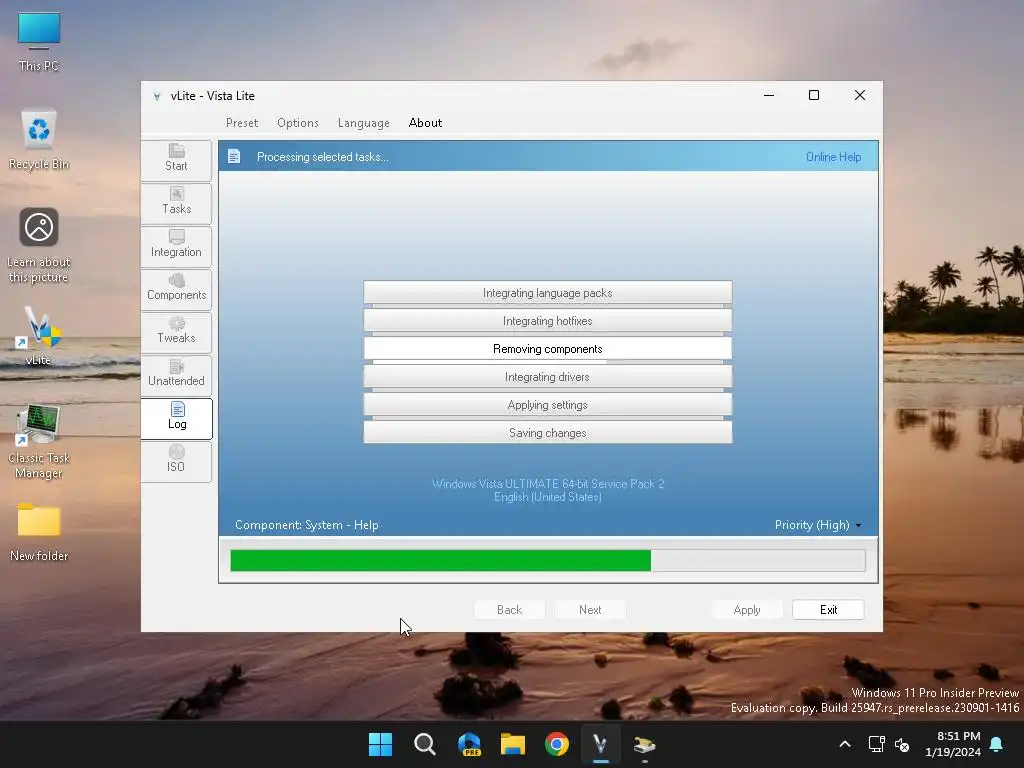Open the Preset menu
1024x768 pixels.
pyautogui.click(x=242, y=123)
